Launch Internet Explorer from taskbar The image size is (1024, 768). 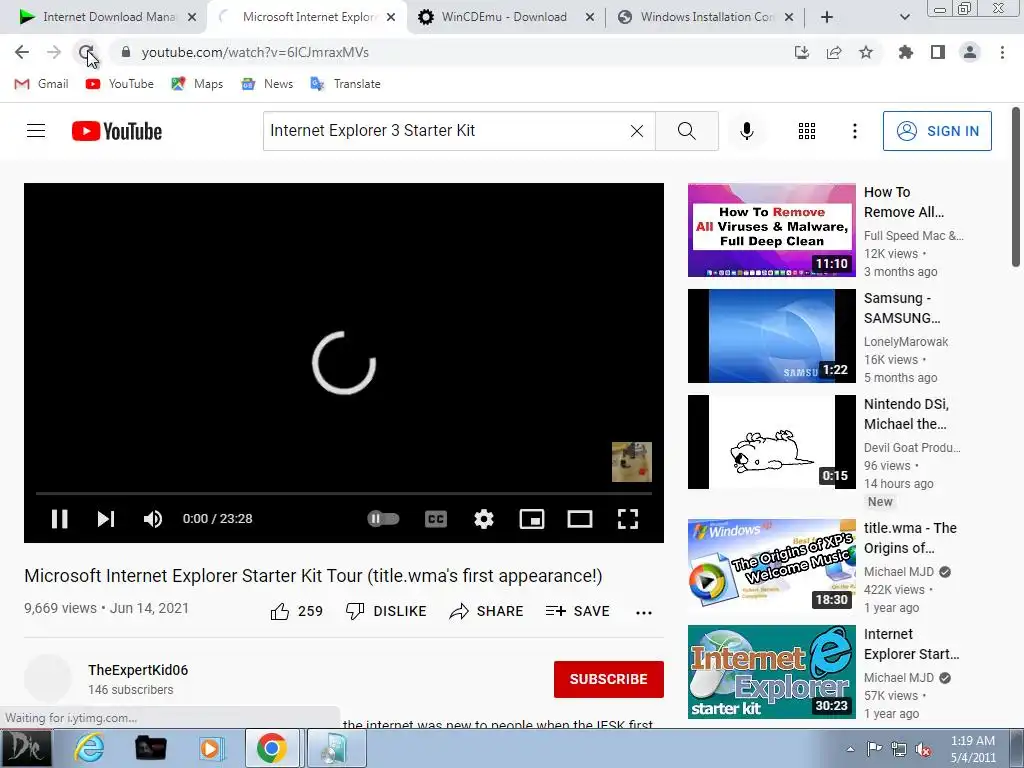(x=88, y=748)
